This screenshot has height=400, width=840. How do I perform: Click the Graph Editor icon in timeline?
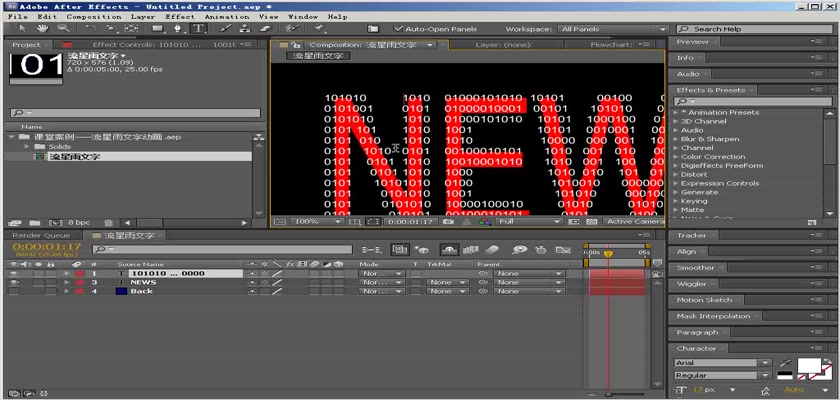562,250
